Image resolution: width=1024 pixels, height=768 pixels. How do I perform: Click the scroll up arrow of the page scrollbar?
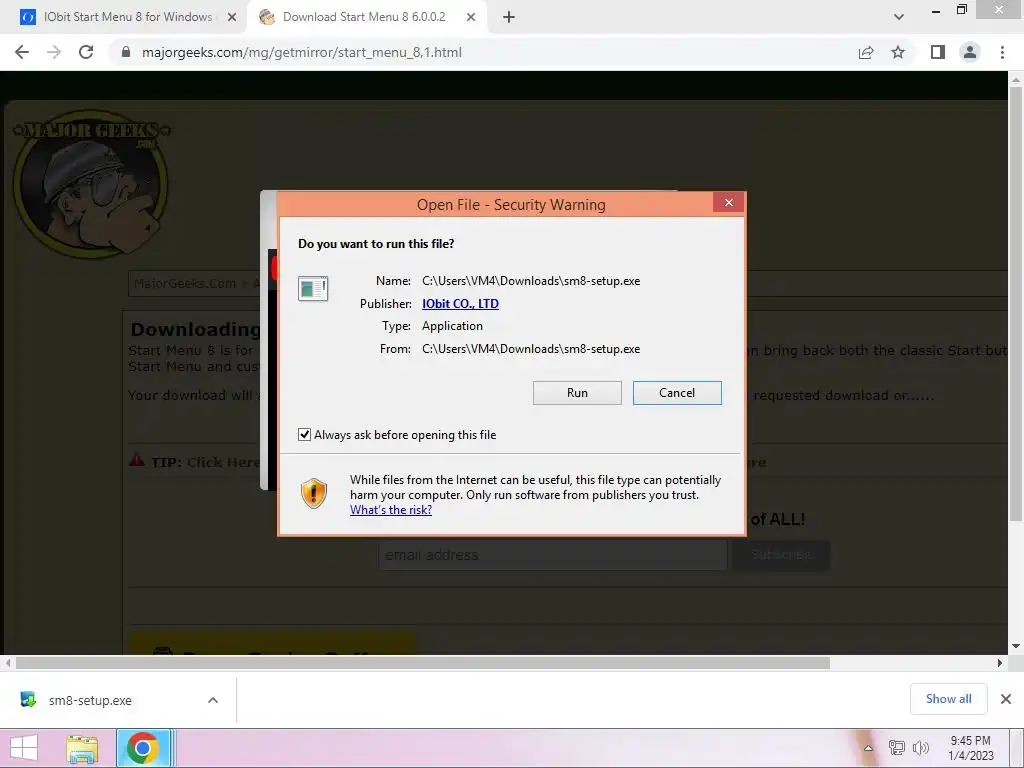click(x=1016, y=79)
